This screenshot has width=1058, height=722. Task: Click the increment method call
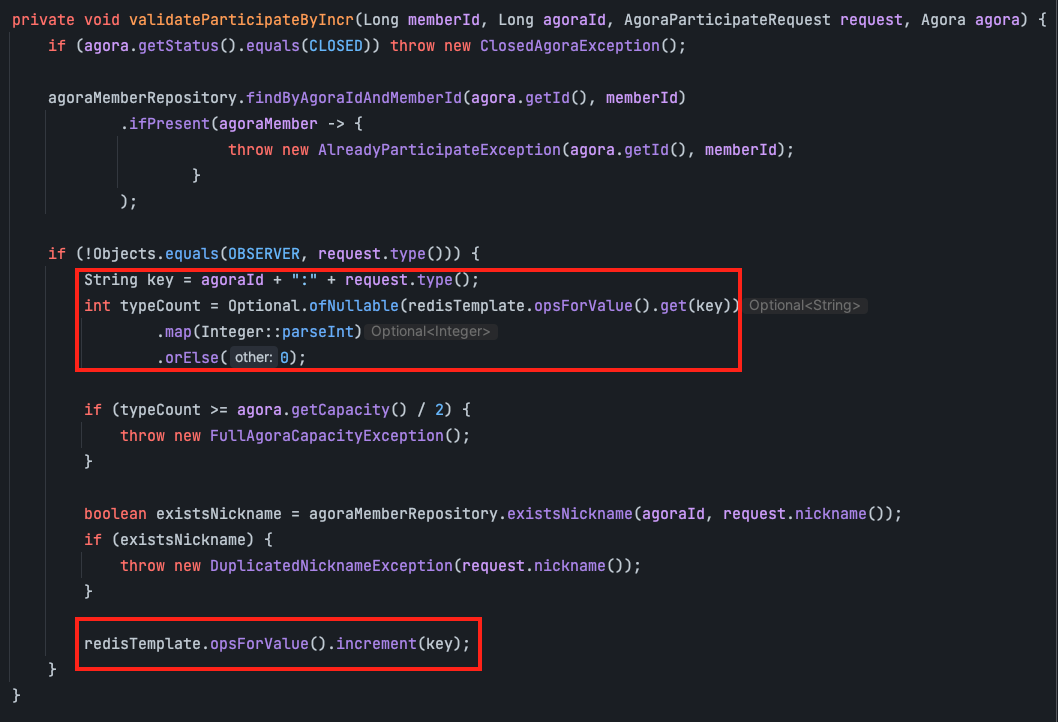click(377, 643)
